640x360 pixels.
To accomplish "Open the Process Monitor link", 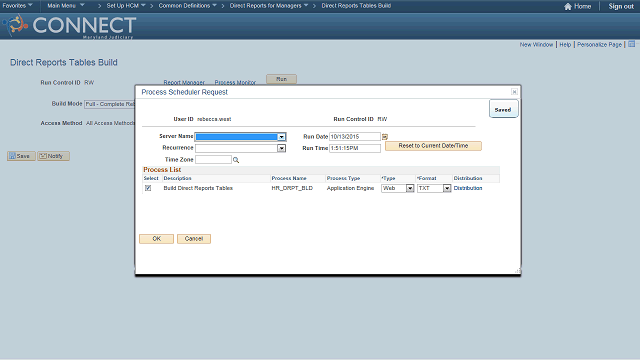I will [x=235, y=82].
